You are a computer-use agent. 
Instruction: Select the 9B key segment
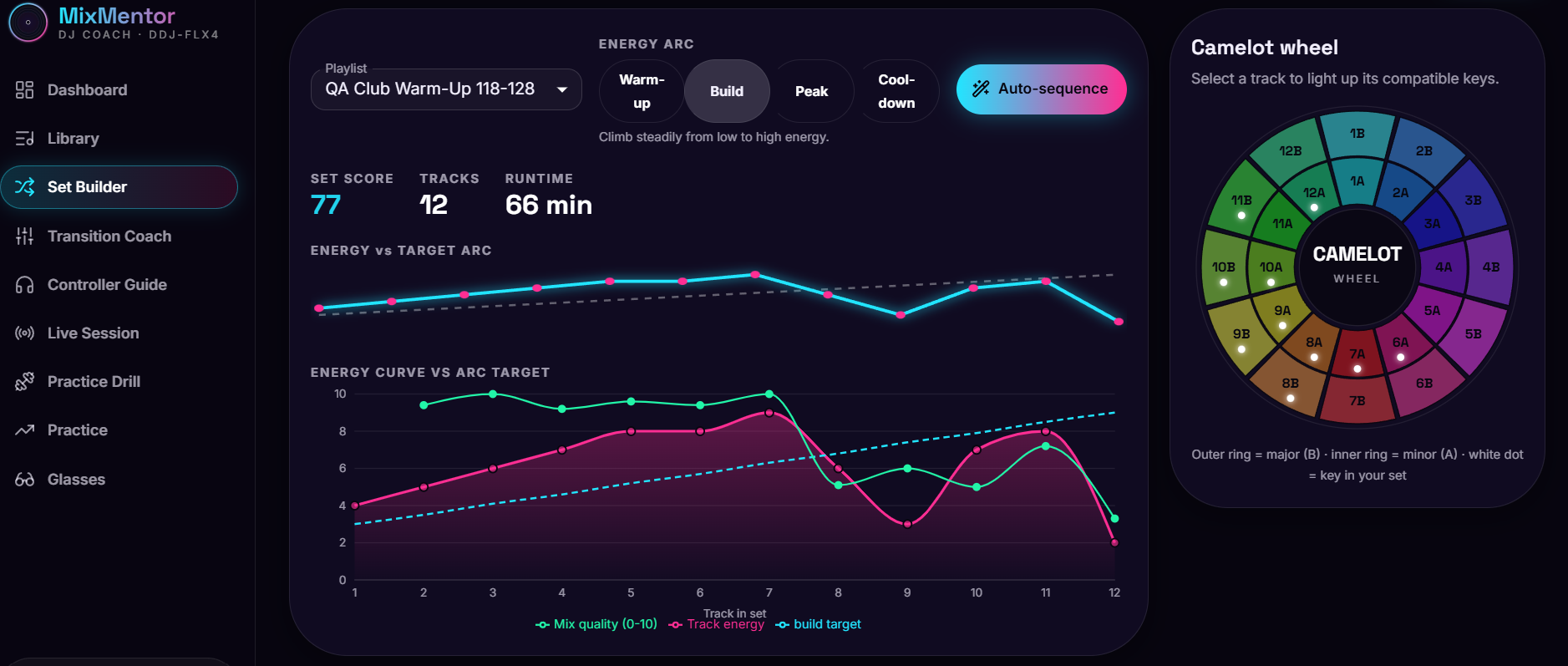(1241, 334)
